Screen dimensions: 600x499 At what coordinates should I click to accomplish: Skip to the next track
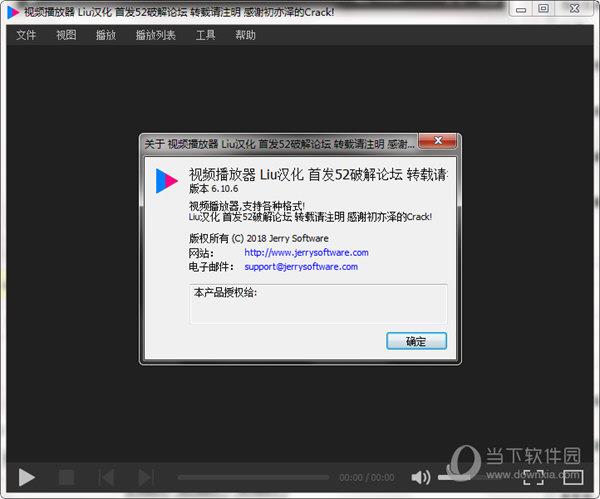pyautogui.click(x=145, y=478)
